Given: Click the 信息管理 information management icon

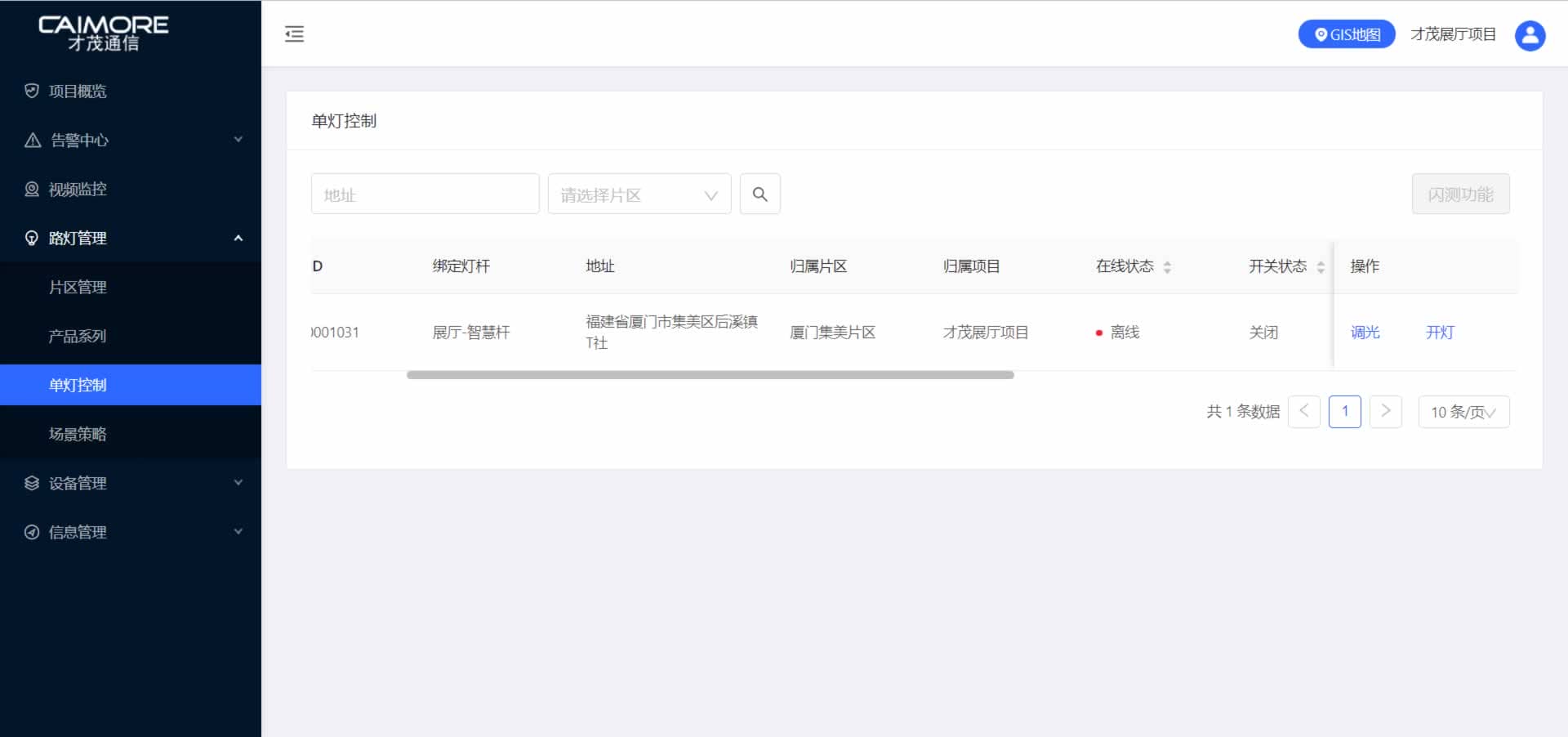Looking at the screenshot, I should pos(31,532).
